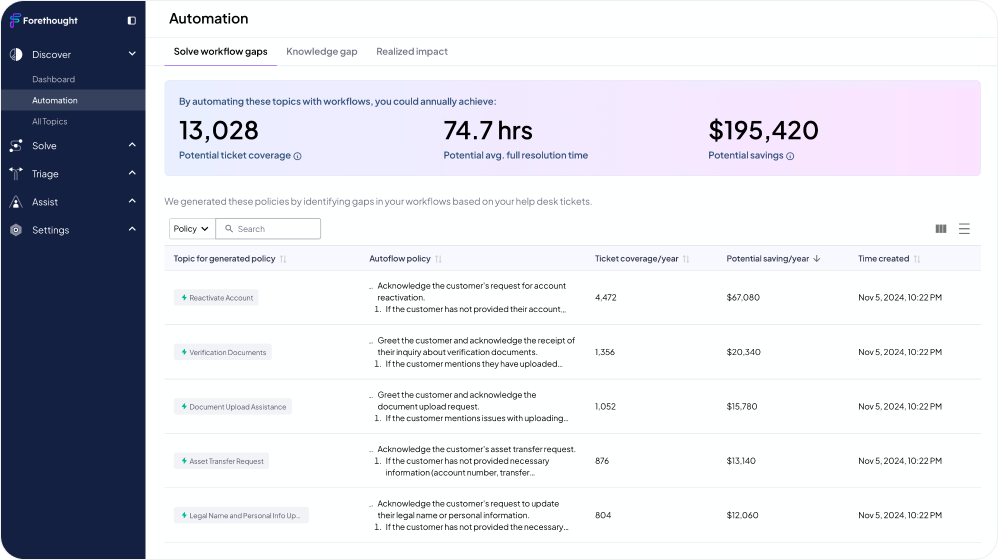The height and width of the screenshot is (560, 998).
Task: Open Settings gear in sidebar
Action: (15, 230)
